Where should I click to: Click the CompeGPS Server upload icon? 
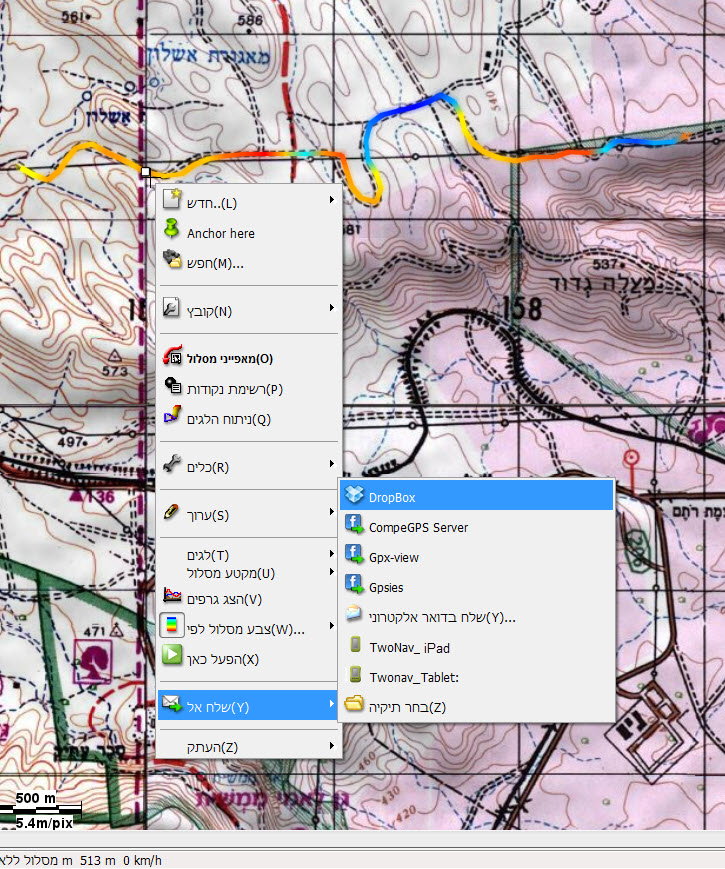tap(353, 526)
